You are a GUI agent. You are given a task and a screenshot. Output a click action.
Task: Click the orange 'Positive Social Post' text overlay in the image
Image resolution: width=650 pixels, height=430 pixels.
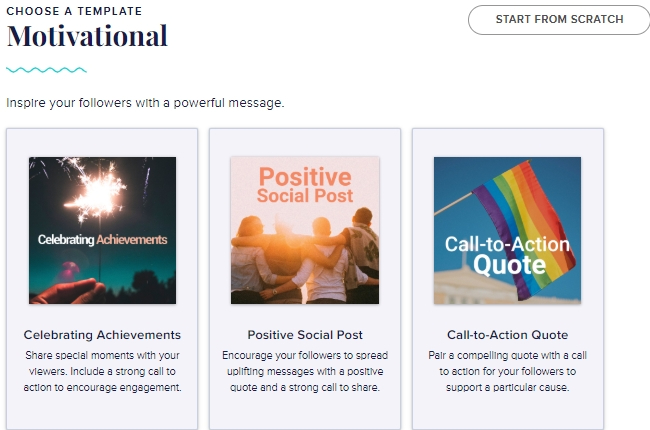point(305,184)
